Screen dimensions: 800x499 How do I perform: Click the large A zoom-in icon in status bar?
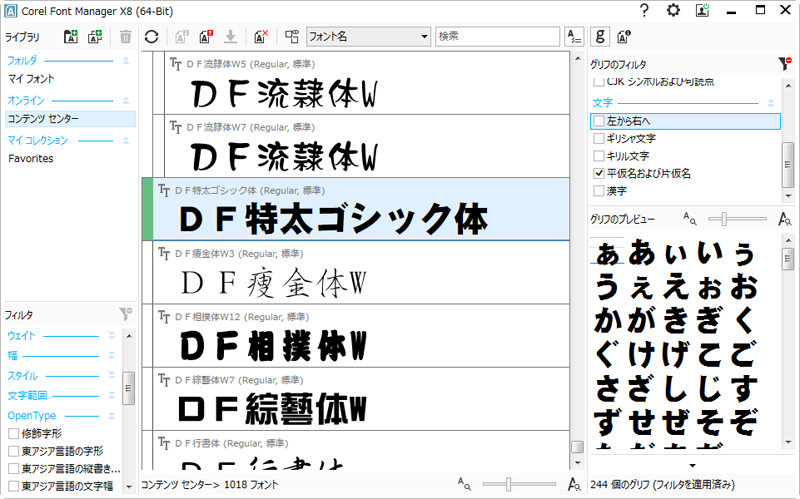(574, 483)
